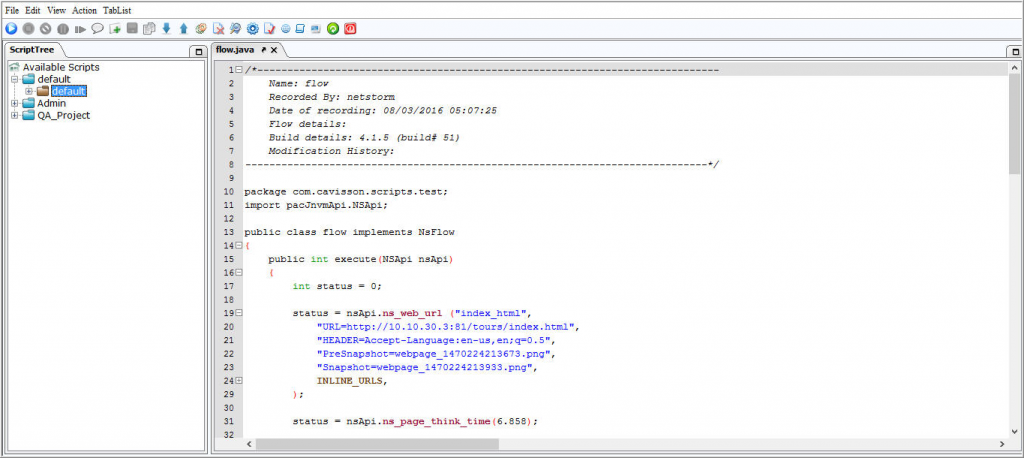Click the grey Pause icon
The height and width of the screenshot is (458, 1024).
click(63, 29)
